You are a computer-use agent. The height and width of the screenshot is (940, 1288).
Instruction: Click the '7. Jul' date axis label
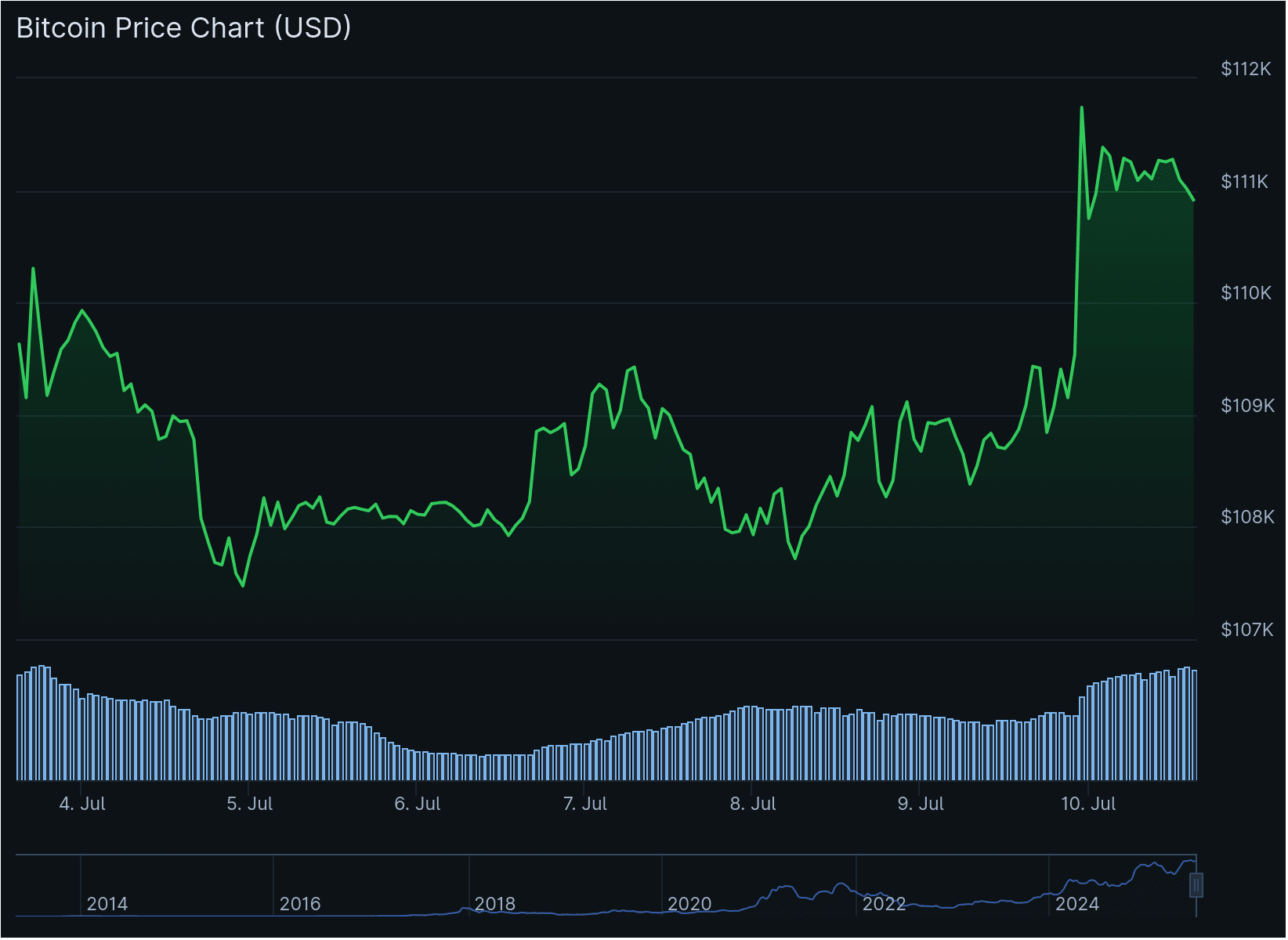tap(585, 804)
